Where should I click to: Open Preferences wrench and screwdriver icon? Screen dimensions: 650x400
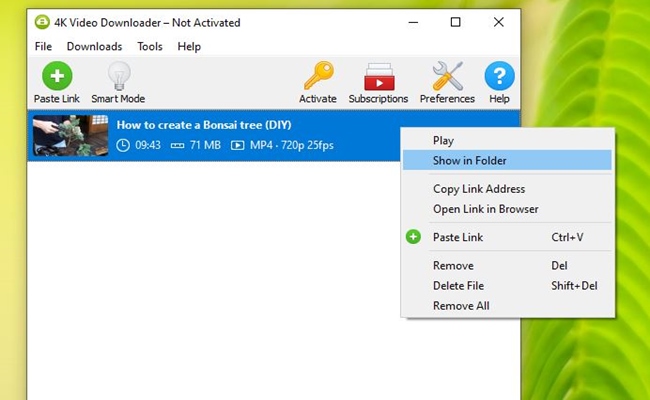[447, 76]
